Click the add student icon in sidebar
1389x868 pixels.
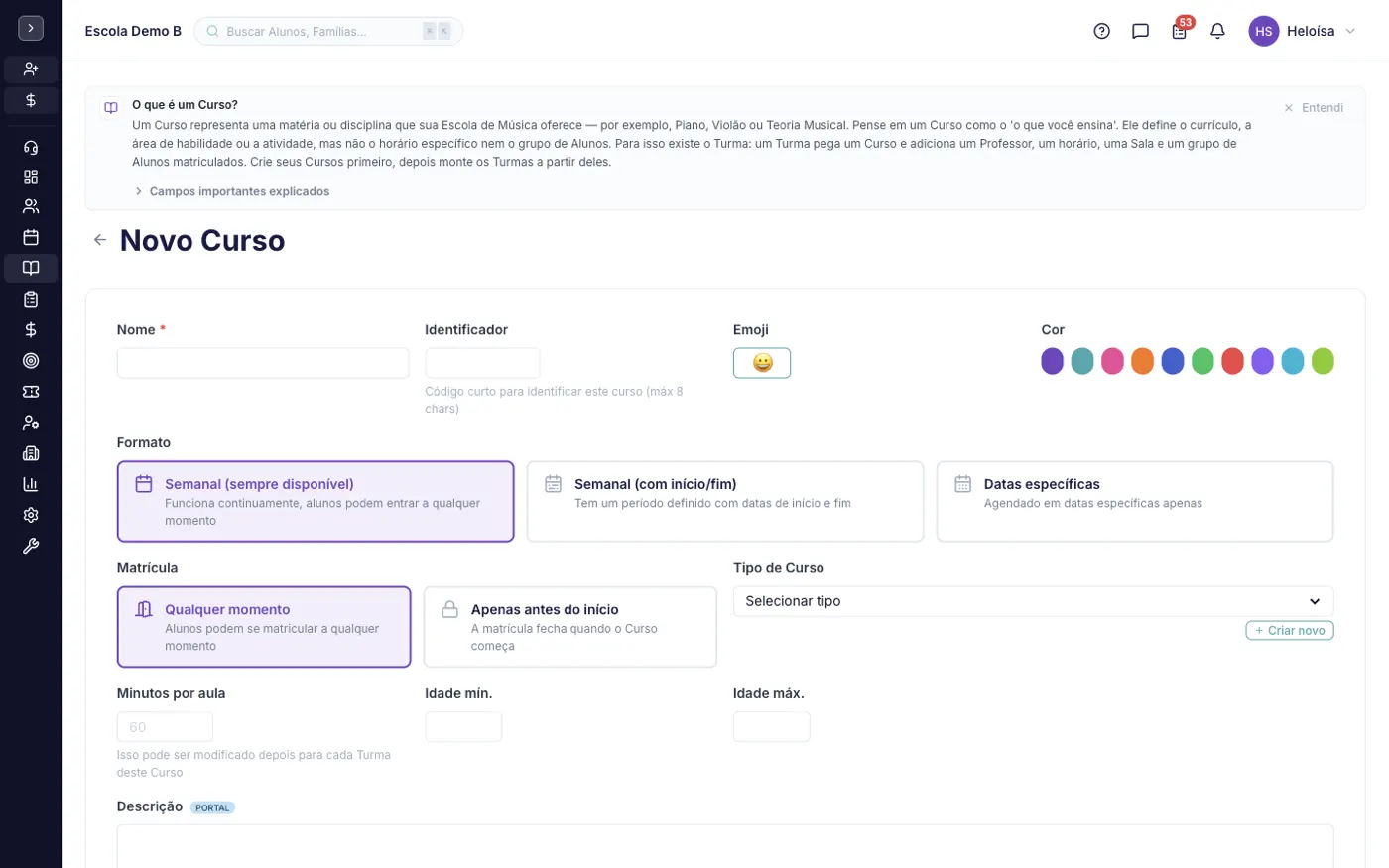point(31,69)
